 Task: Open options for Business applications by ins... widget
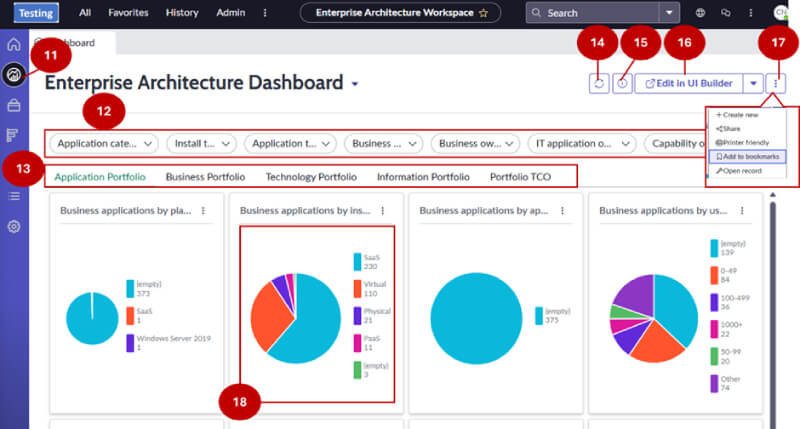(383, 211)
